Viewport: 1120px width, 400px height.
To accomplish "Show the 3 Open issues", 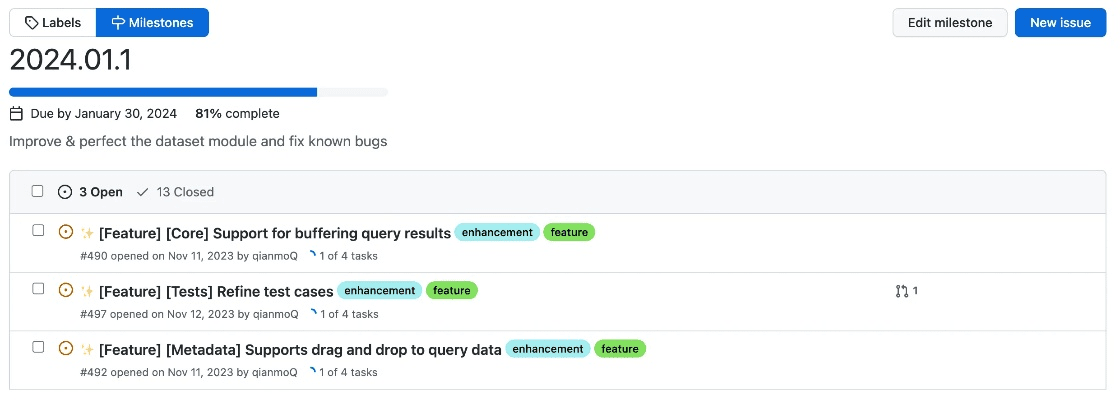I will [90, 192].
